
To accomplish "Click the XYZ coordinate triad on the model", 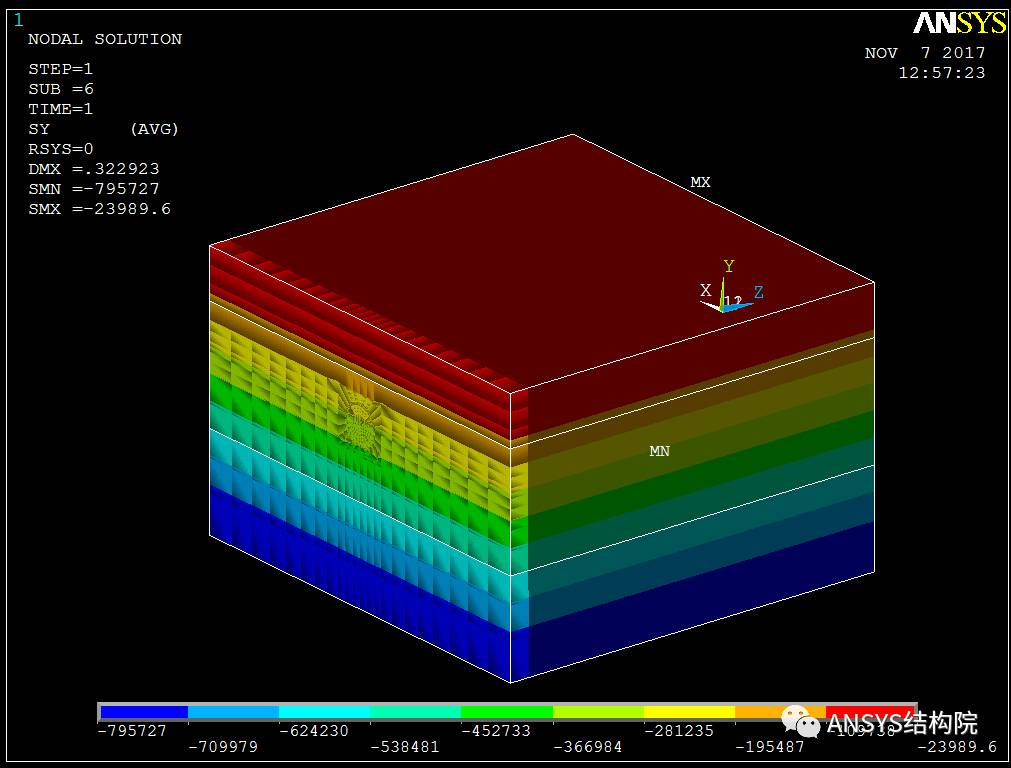I will click(731, 287).
